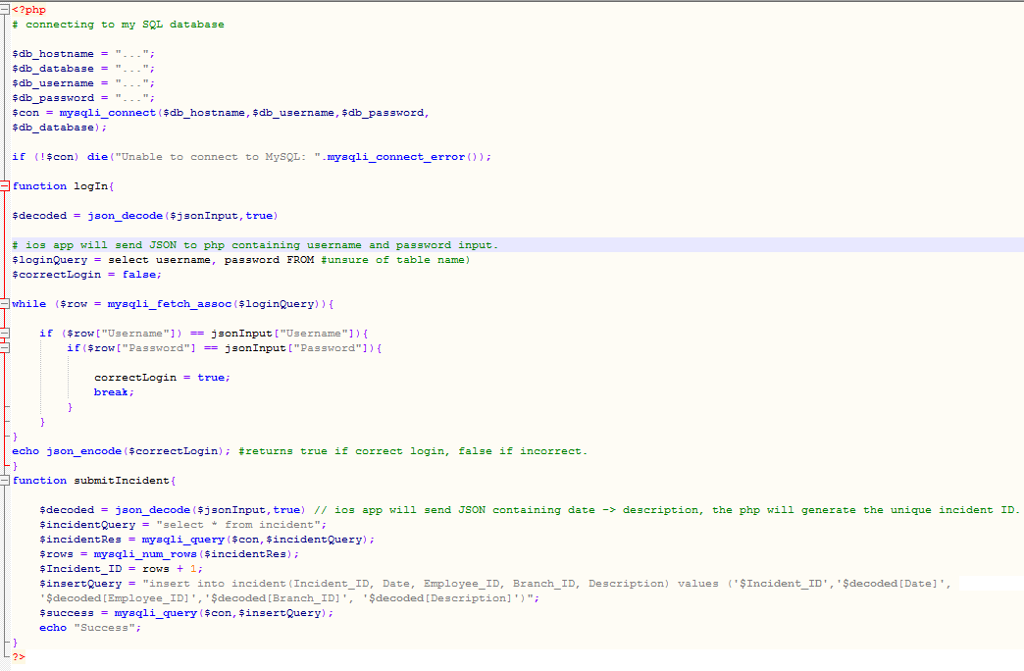Screen dimensions: 1024x671
Task: Click the mysqli_connect_error call
Action: (395, 156)
